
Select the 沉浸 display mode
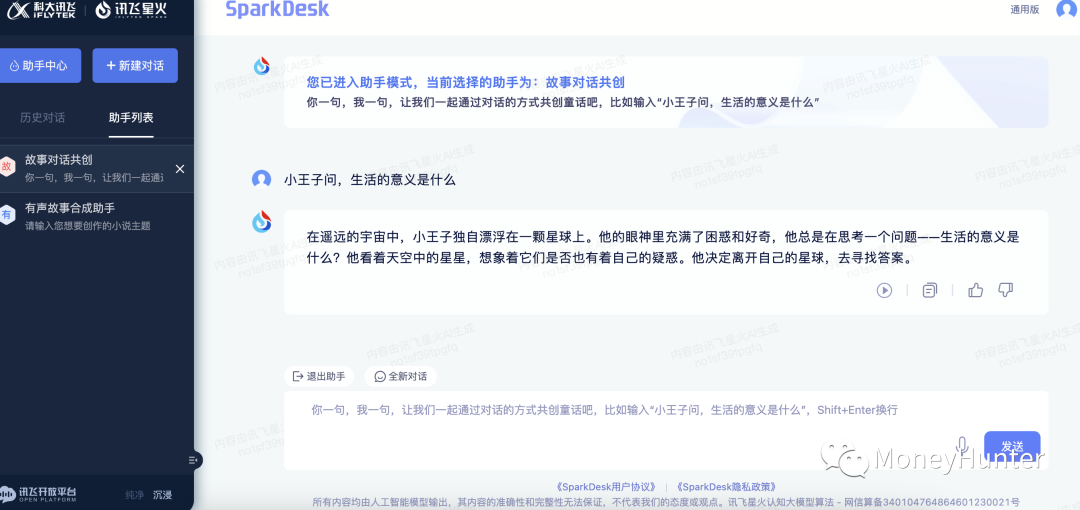tap(163, 494)
